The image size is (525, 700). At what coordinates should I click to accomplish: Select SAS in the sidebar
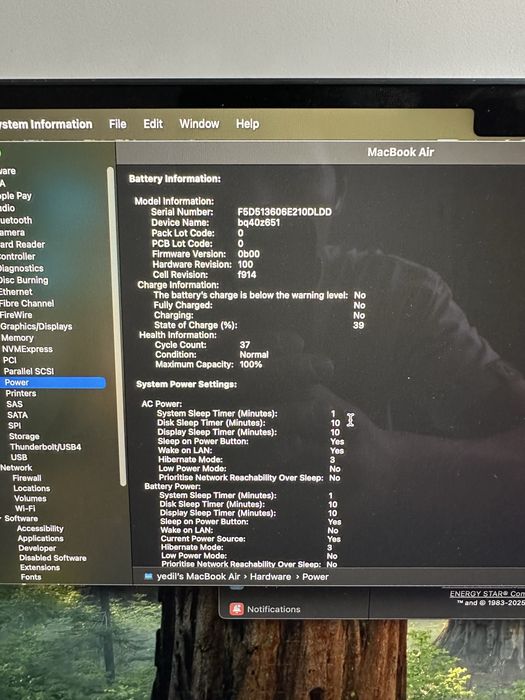[14, 404]
